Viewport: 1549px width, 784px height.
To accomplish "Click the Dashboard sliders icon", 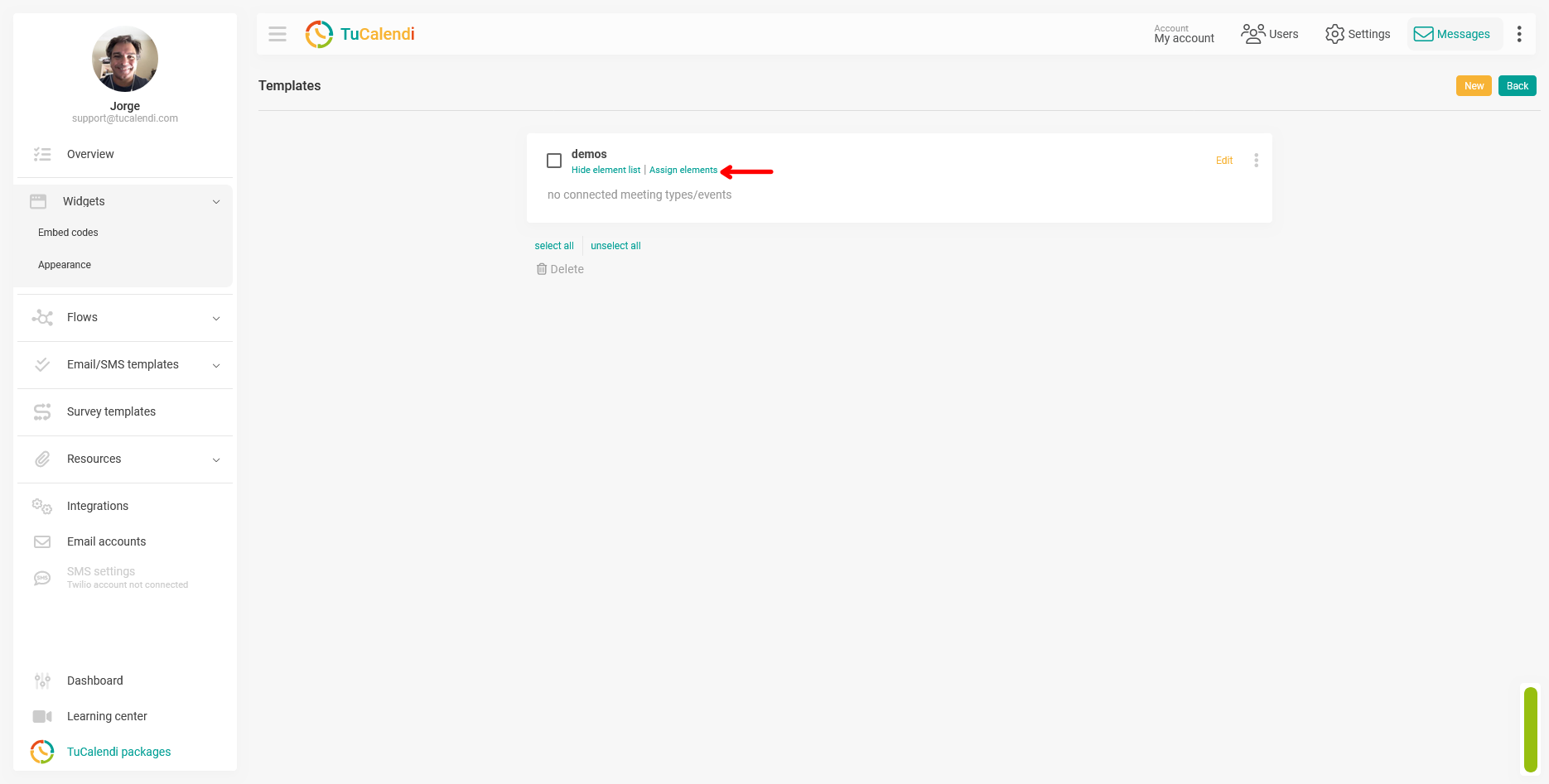I will tap(42, 681).
